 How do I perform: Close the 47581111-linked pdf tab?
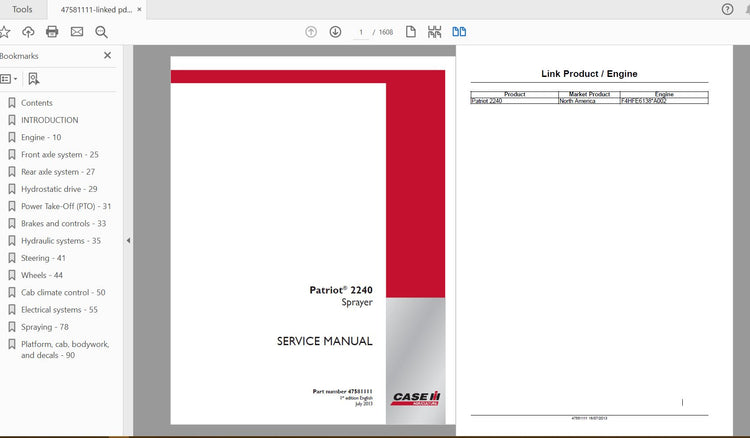[x=139, y=9]
